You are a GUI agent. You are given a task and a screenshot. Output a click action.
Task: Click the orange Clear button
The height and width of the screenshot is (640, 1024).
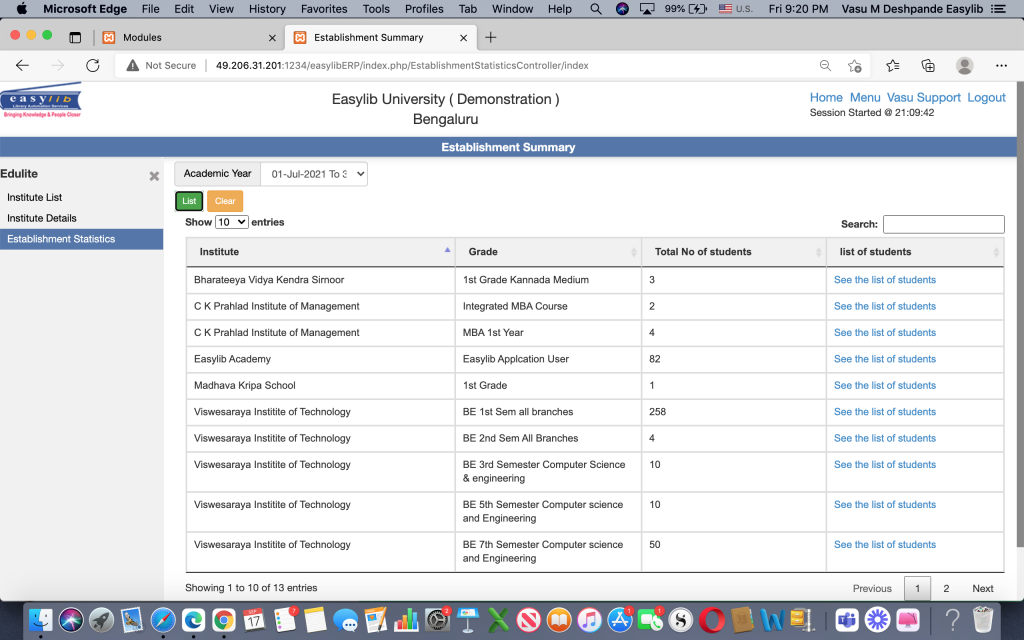[225, 201]
